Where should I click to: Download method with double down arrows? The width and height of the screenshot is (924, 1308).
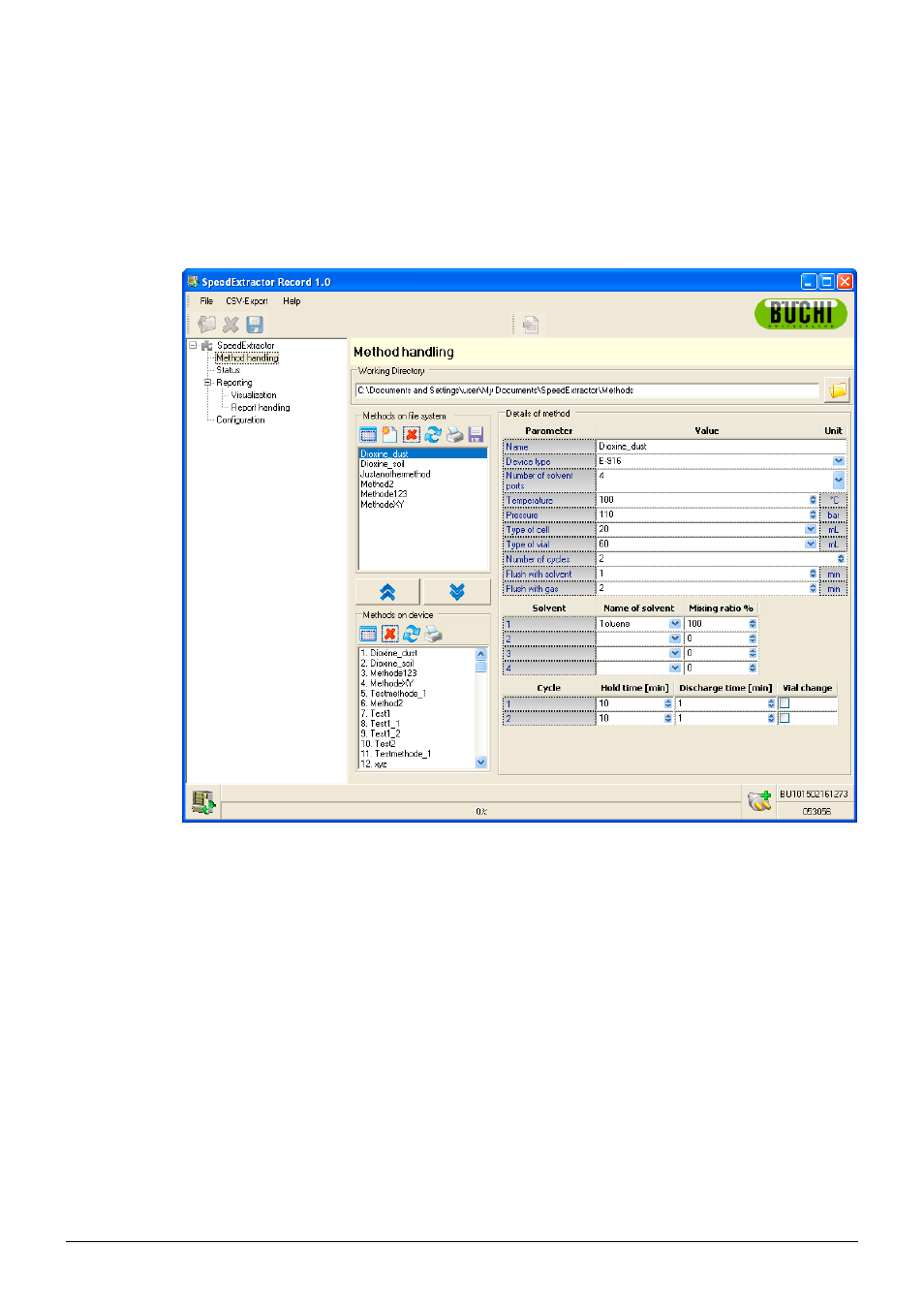(457, 592)
